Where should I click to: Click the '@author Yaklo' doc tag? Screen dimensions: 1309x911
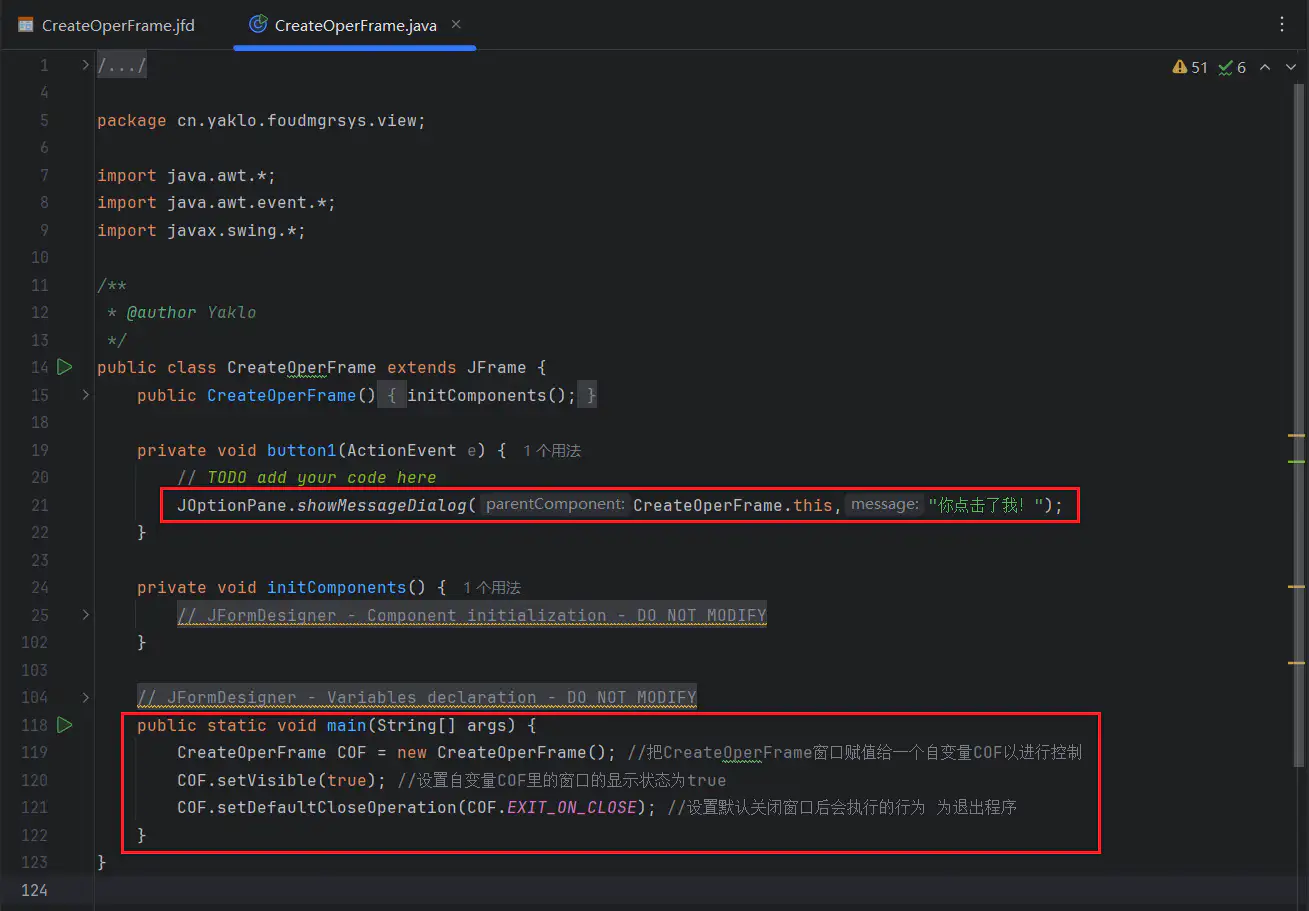click(191, 313)
